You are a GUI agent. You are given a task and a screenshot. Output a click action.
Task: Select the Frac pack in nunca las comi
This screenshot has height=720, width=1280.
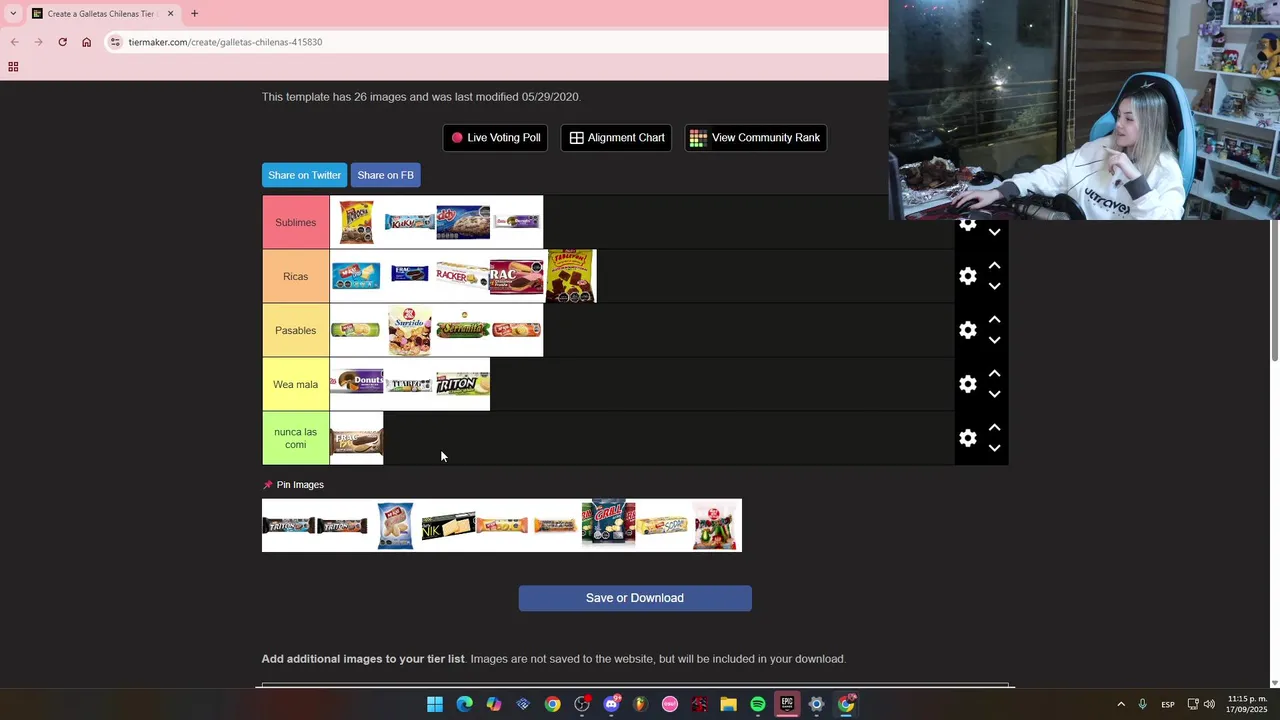[357, 440]
